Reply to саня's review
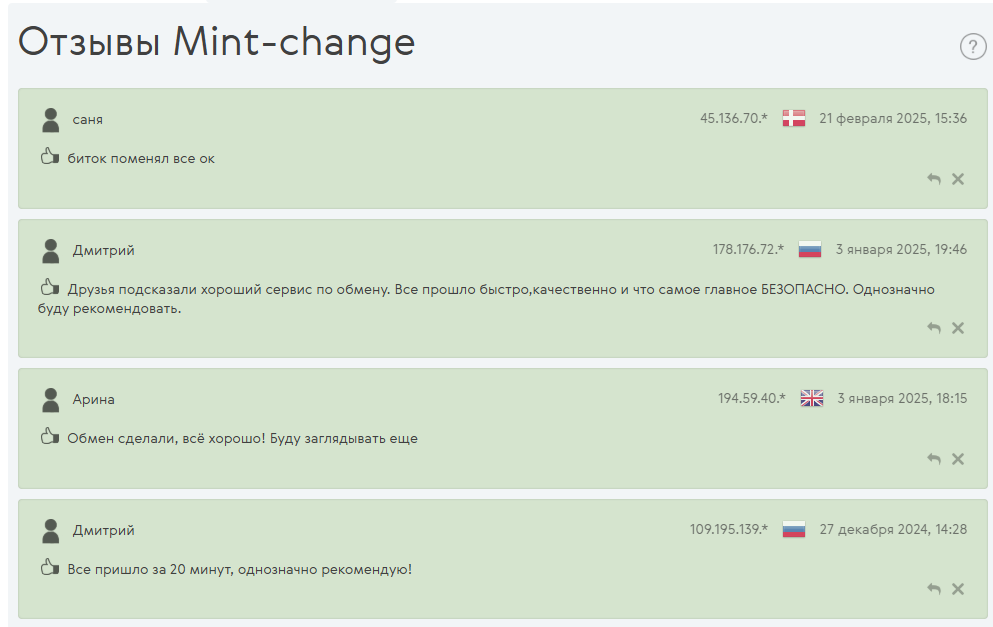 tap(933, 179)
